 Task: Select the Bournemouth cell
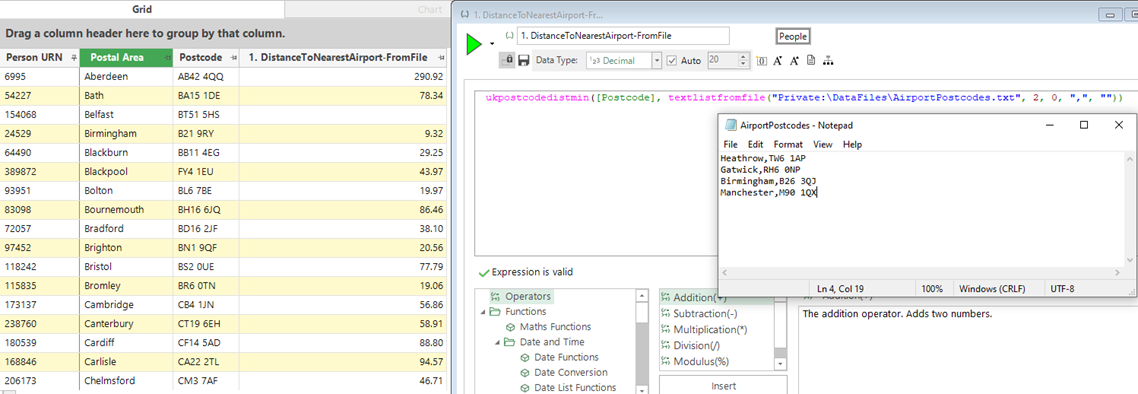(x=126, y=209)
